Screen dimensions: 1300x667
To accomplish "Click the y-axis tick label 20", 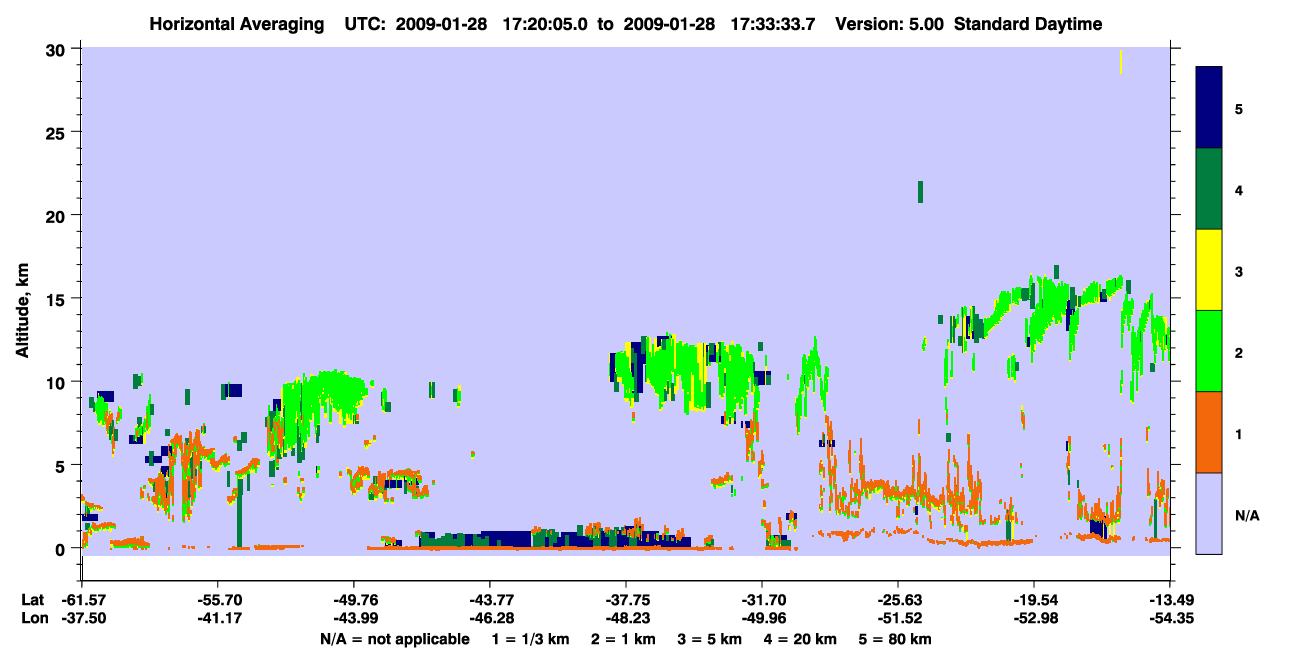I will (58, 215).
